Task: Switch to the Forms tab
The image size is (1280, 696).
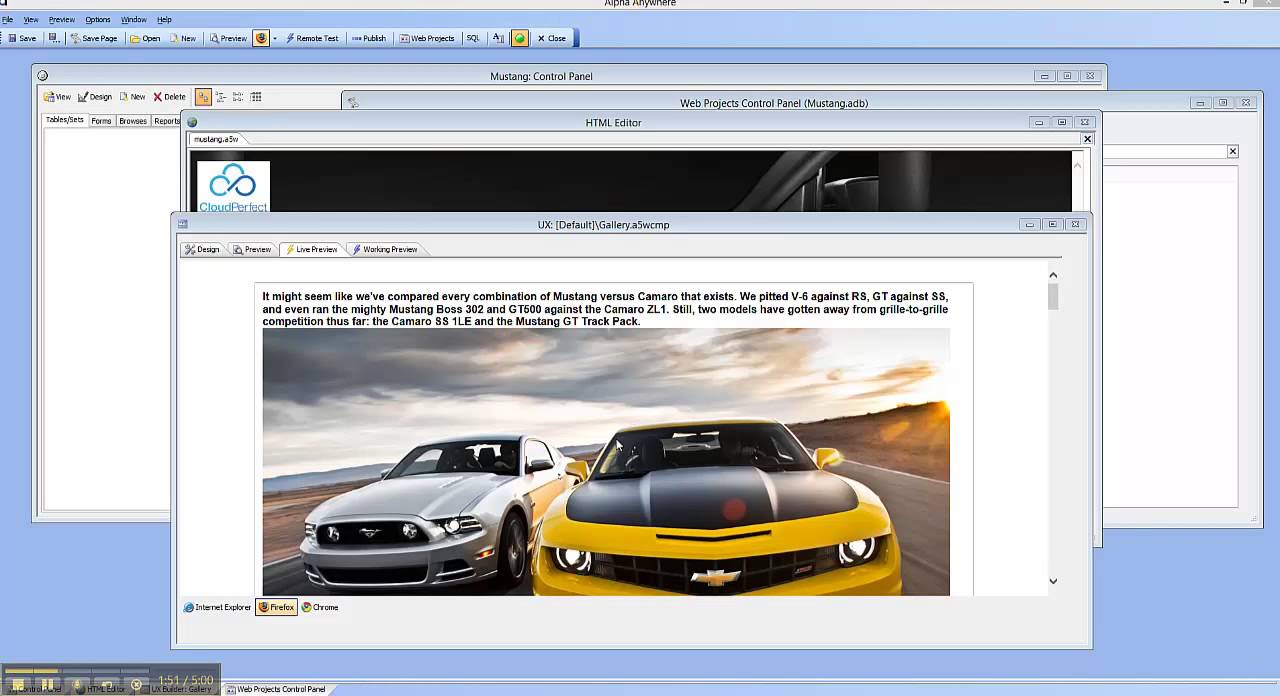Action: pos(101,121)
